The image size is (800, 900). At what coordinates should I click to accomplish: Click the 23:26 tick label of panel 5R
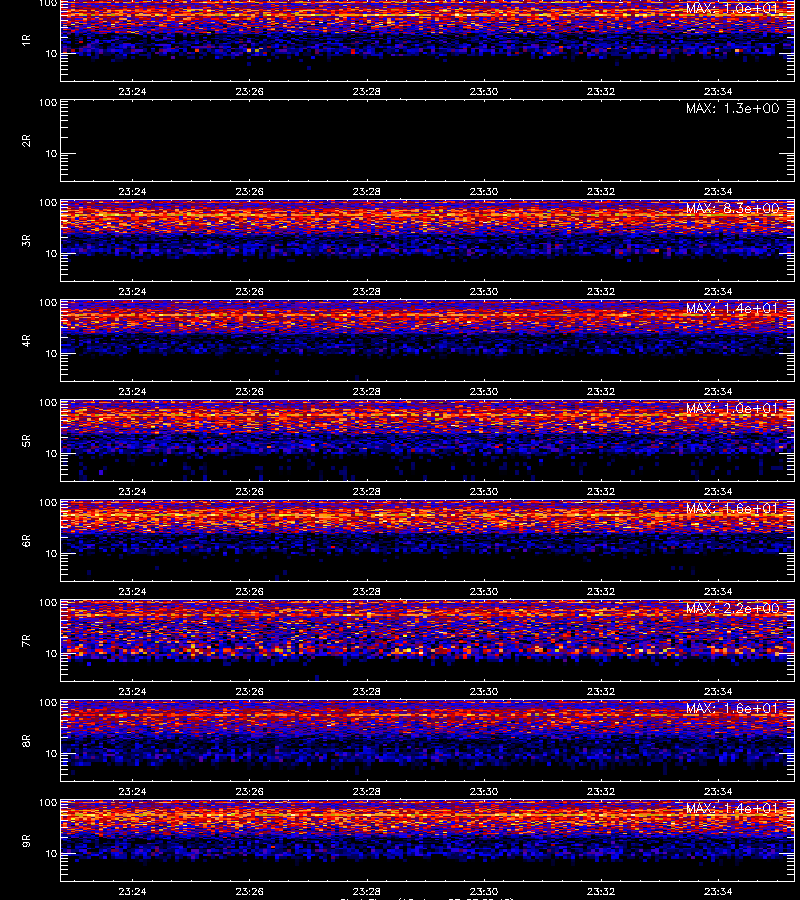[x=250, y=491]
